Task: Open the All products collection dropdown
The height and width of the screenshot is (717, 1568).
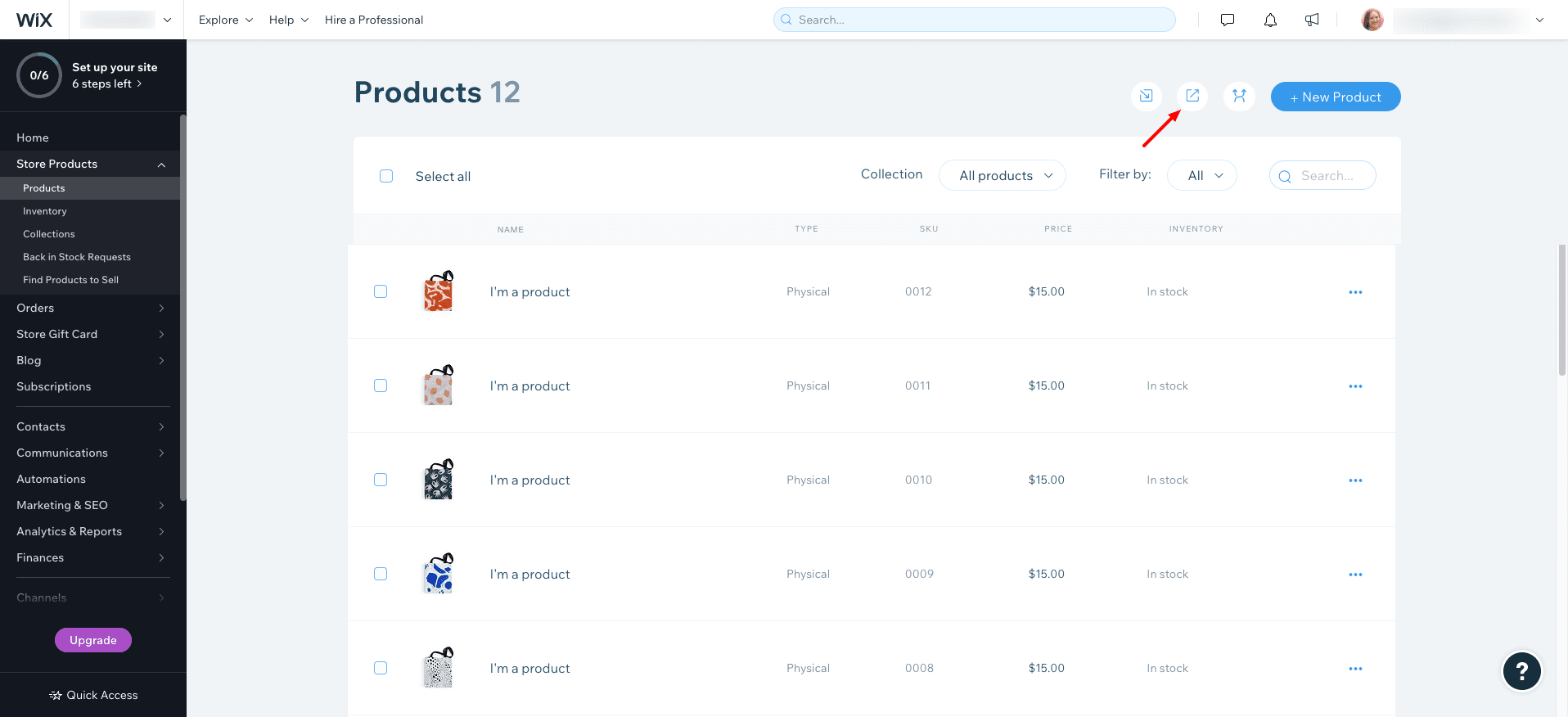Action: point(1002,175)
